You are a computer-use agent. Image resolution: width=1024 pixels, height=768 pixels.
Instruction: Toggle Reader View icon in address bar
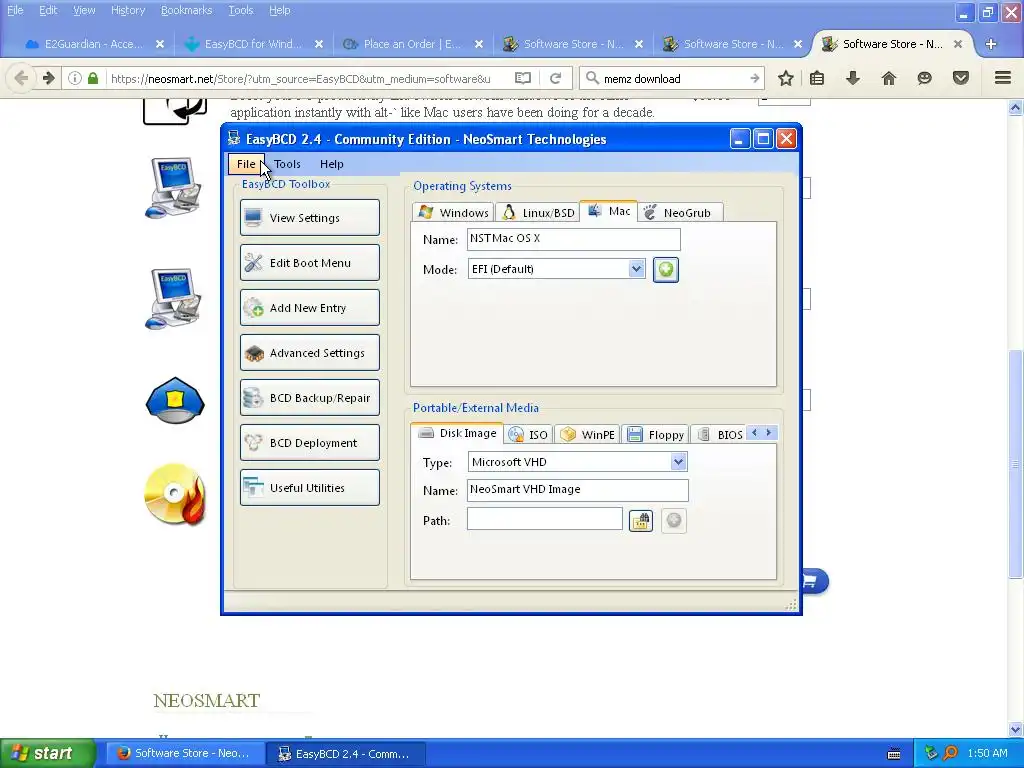(x=522, y=78)
